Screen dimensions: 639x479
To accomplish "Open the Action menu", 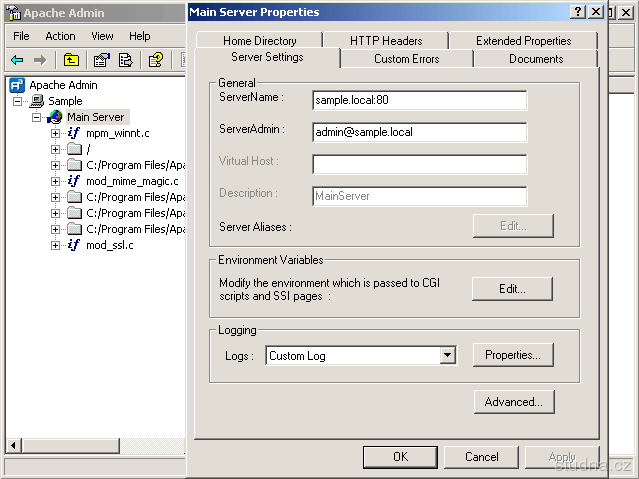I will 60,36.
